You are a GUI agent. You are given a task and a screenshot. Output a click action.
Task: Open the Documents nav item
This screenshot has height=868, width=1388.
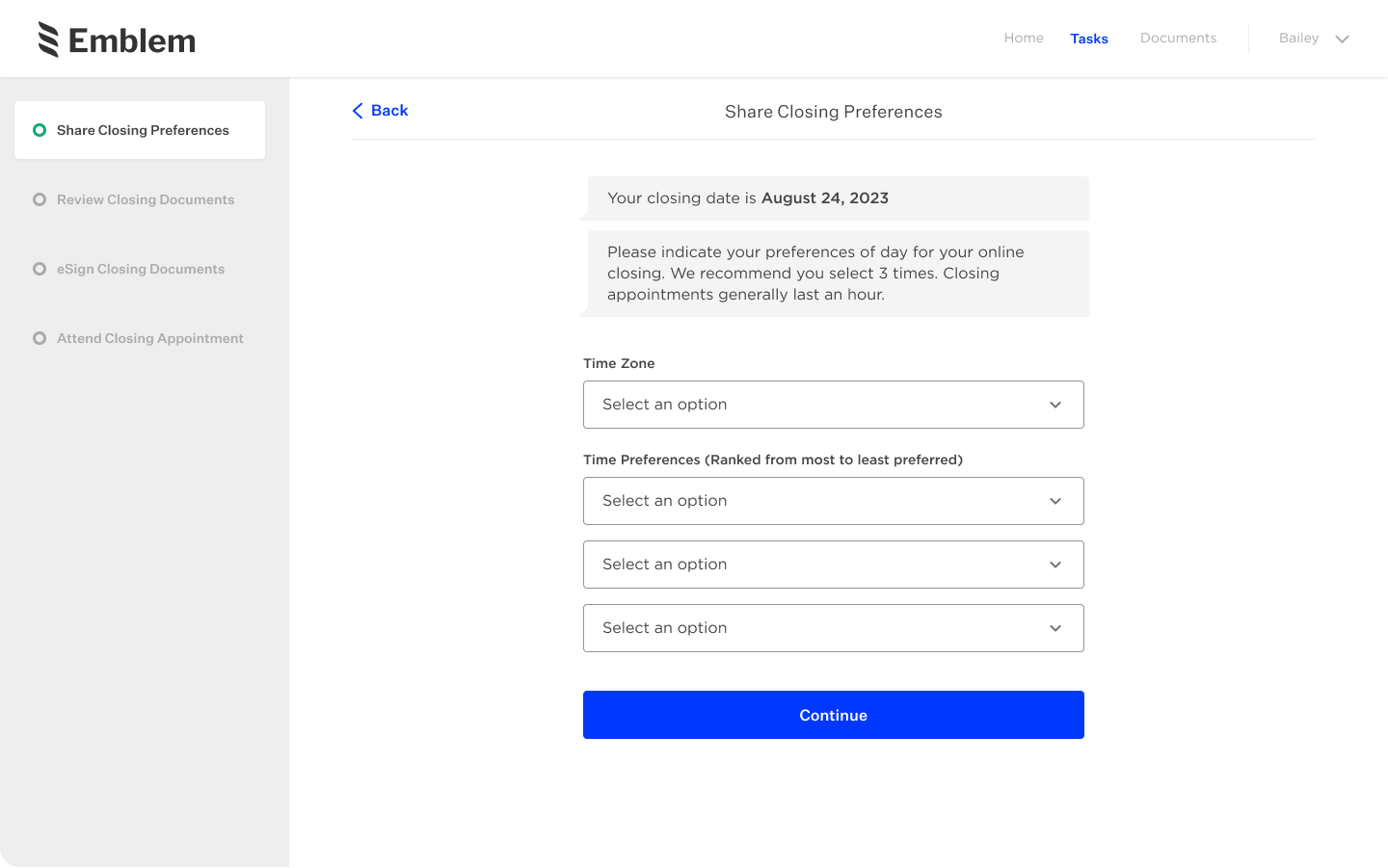[x=1178, y=39]
